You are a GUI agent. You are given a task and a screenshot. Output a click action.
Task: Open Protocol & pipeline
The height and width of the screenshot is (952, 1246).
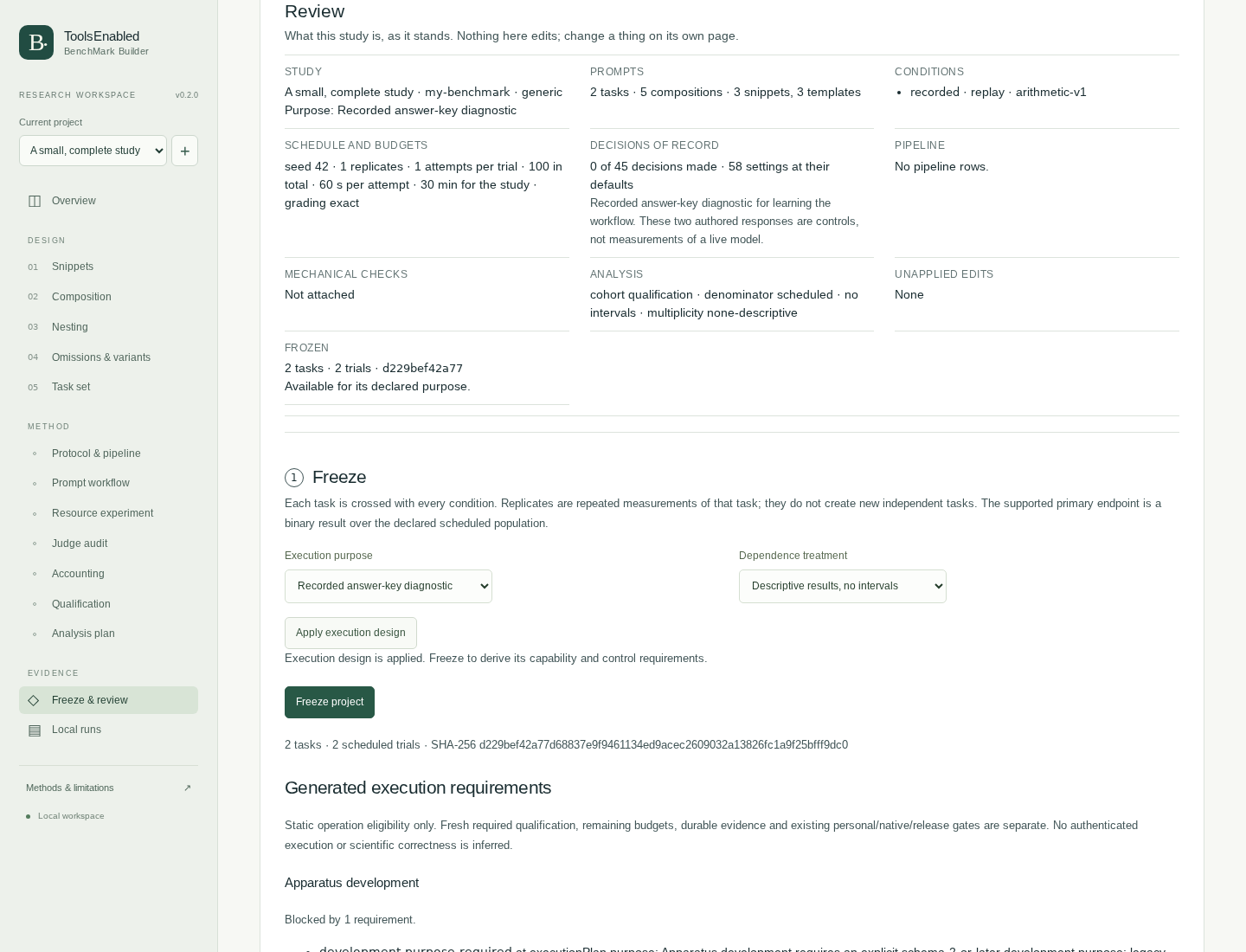[x=108, y=453]
